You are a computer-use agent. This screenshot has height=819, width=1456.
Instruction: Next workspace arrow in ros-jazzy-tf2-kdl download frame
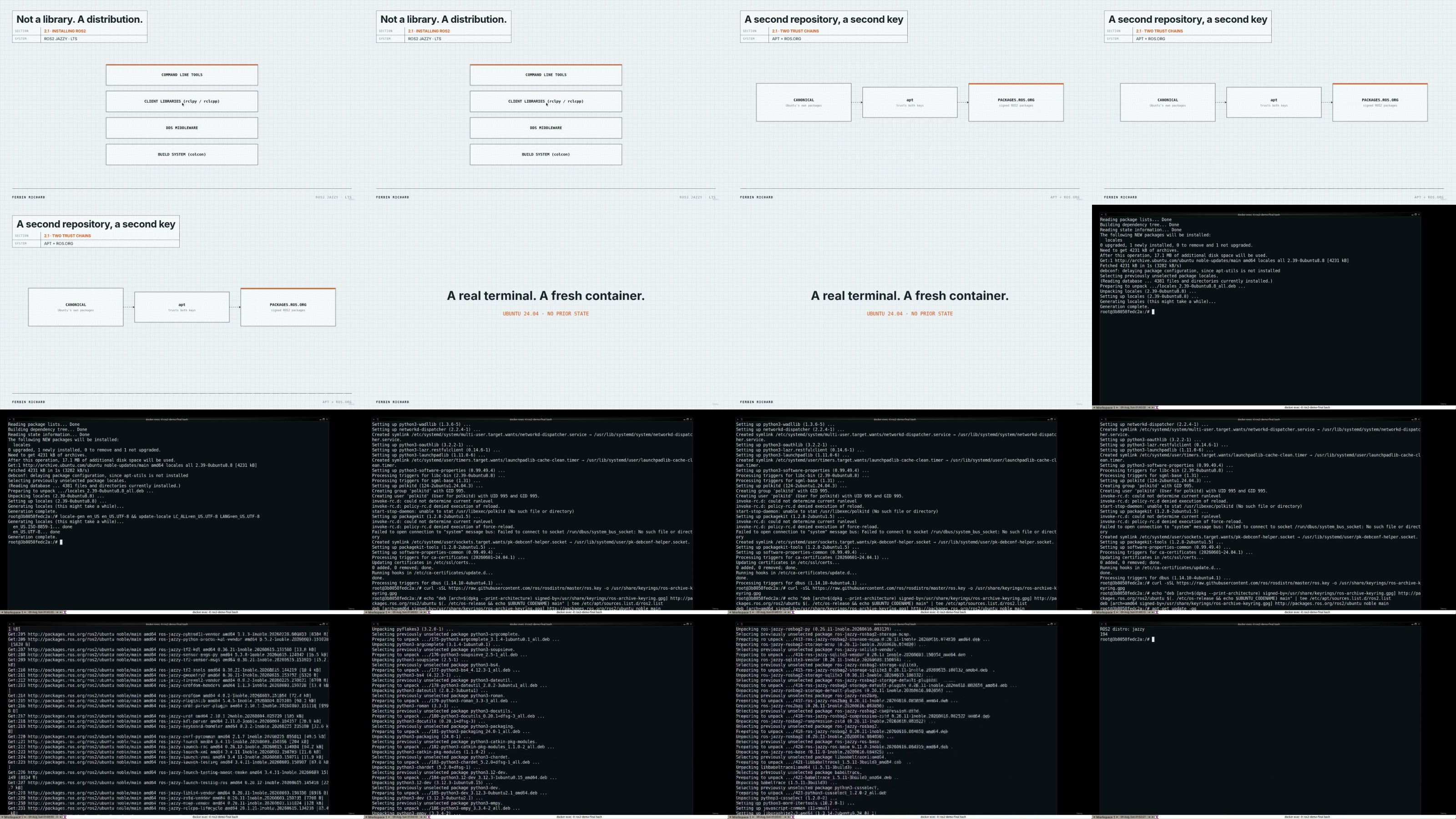25,817
